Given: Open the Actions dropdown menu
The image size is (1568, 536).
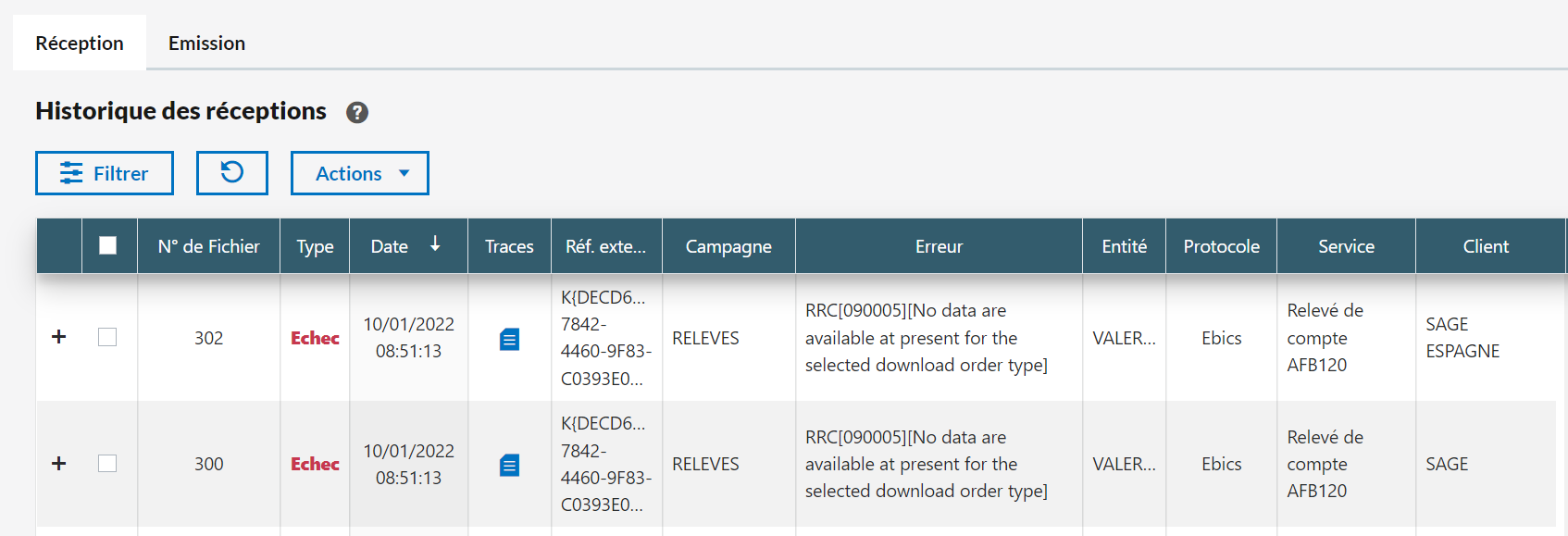Looking at the screenshot, I should tap(360, 173).
